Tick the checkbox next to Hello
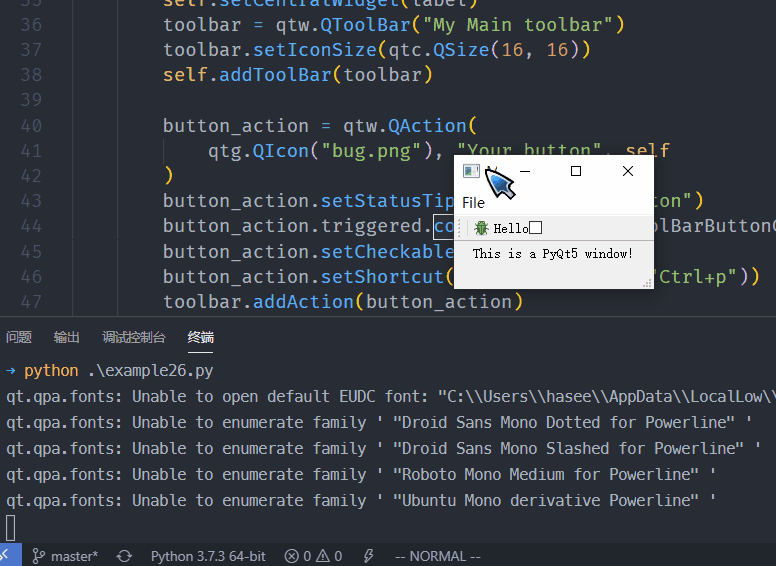Image resolution: width=776 pixels, height=566 pixels. click(536, 229)
